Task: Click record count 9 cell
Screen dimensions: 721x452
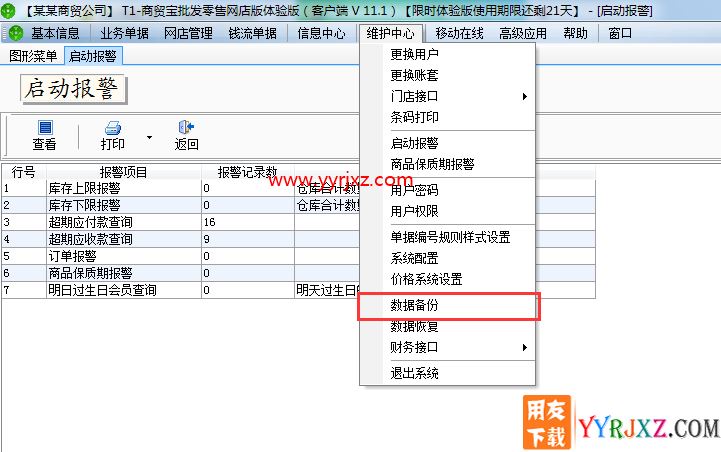Action: pos(248,239)
